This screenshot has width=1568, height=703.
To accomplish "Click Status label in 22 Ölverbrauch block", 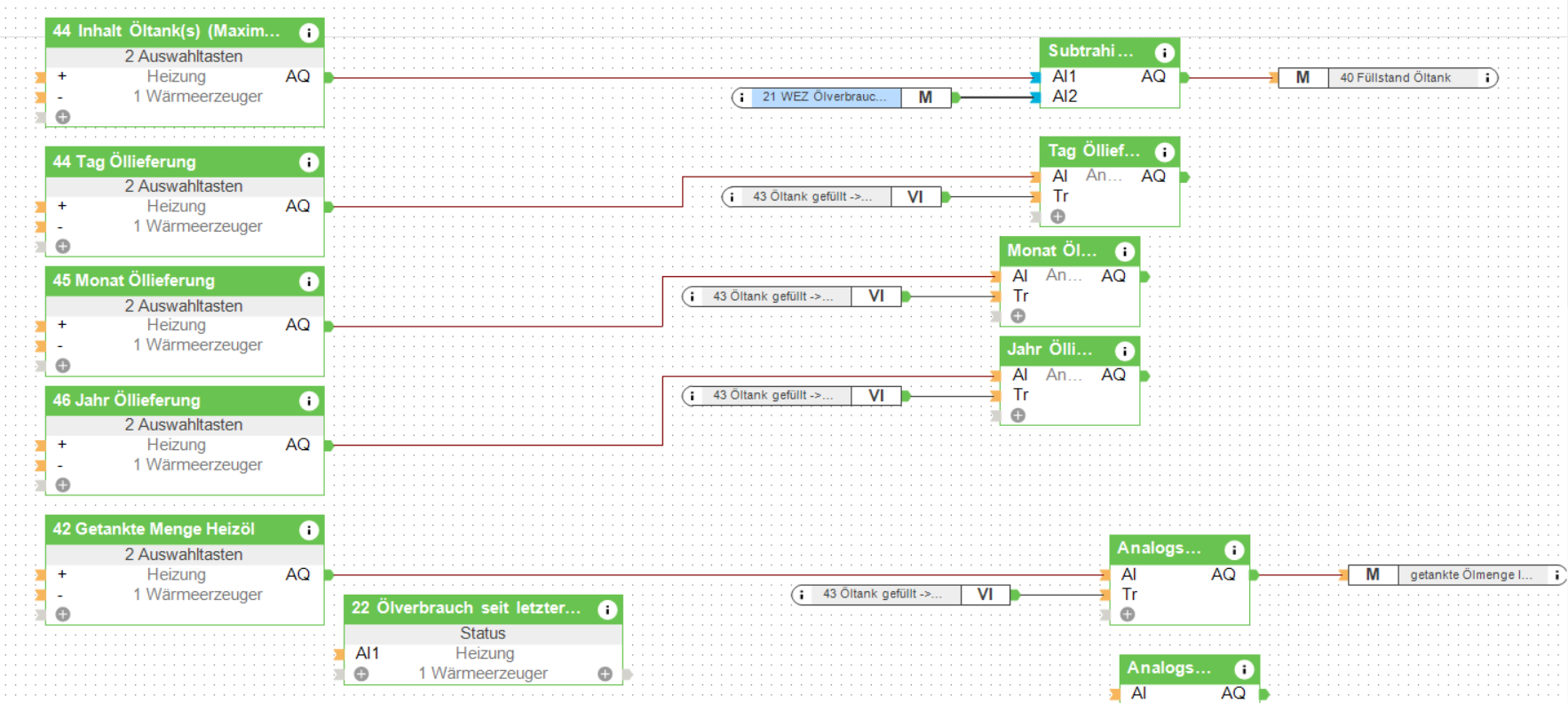I will pos(483,633).
